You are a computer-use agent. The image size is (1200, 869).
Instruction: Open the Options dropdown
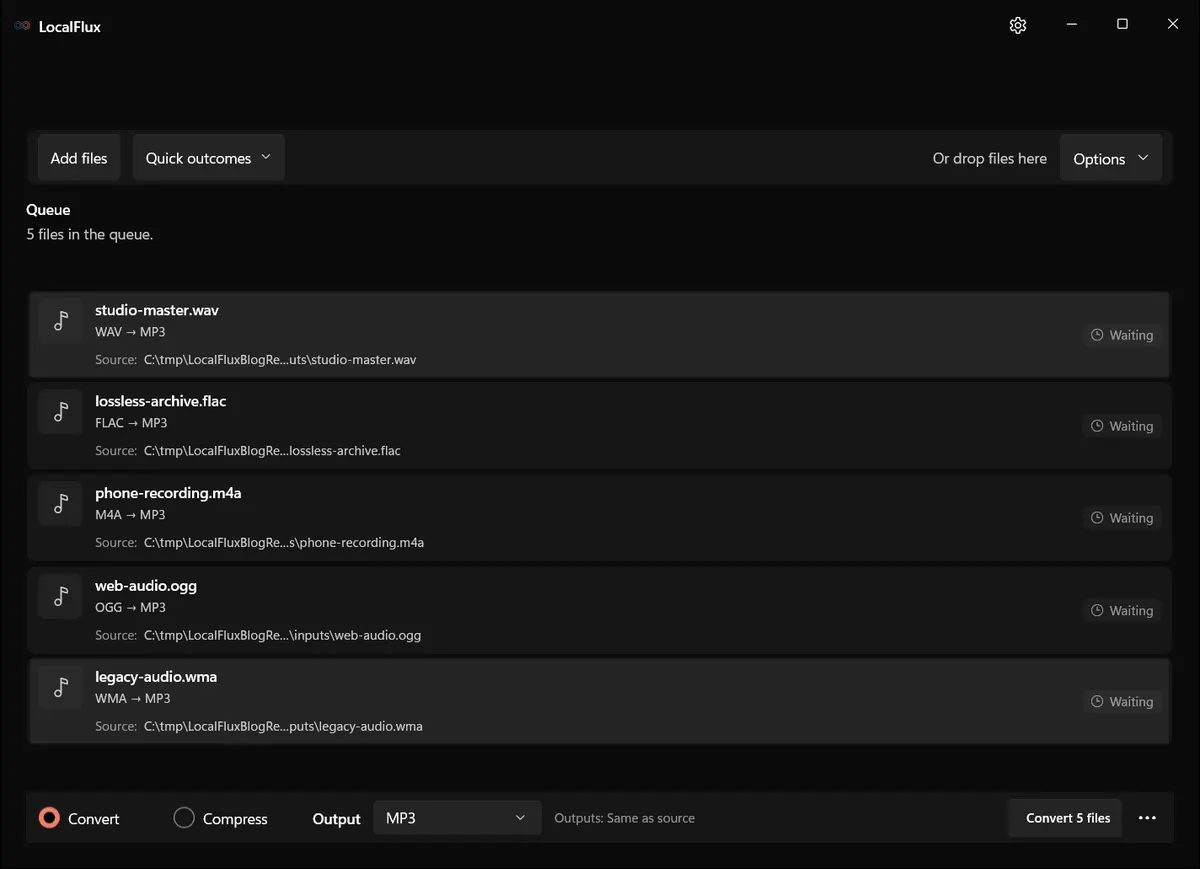[x=1111, y=158]
